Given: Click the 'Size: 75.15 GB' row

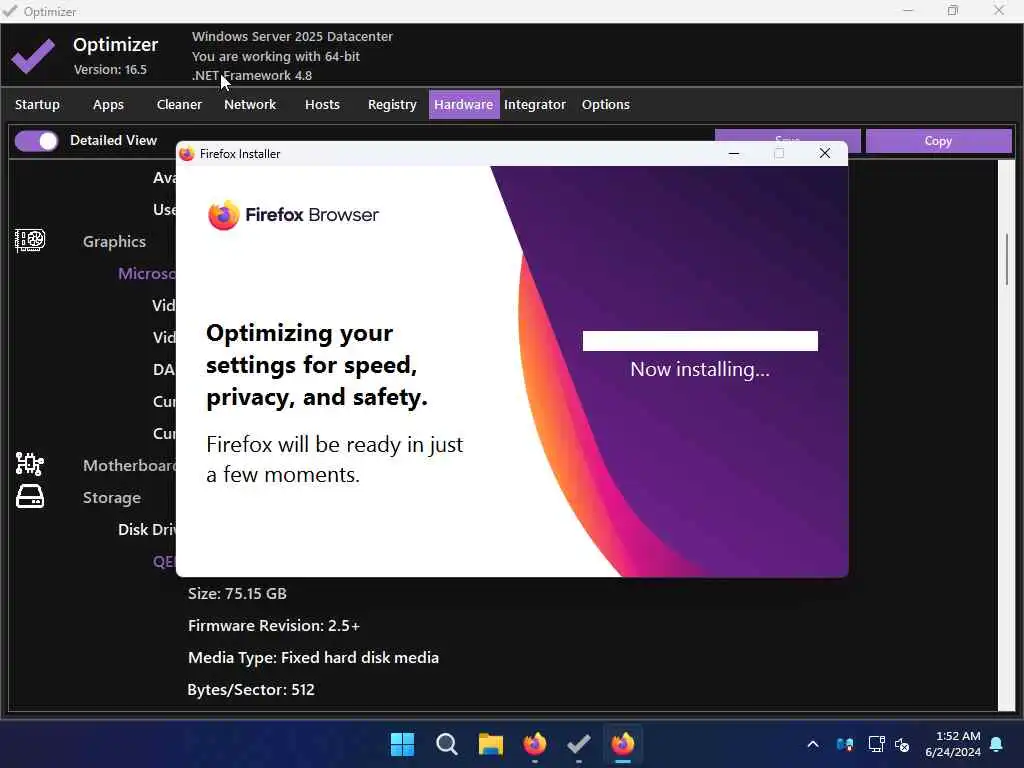Looking at the screenshot, I should [x=237, y=594].
